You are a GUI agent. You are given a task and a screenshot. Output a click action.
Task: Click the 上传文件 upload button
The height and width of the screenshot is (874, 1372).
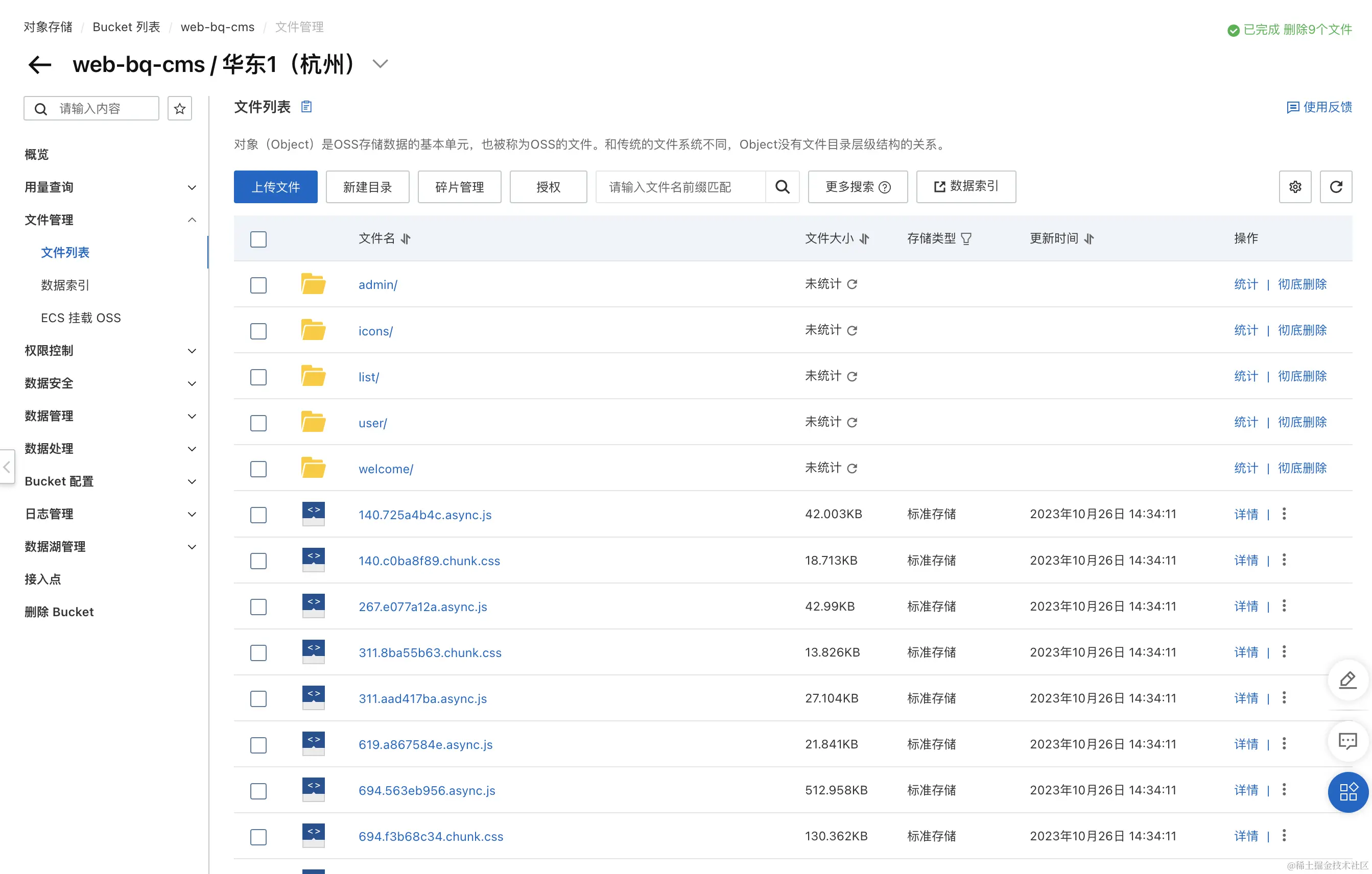pos(275,187)
